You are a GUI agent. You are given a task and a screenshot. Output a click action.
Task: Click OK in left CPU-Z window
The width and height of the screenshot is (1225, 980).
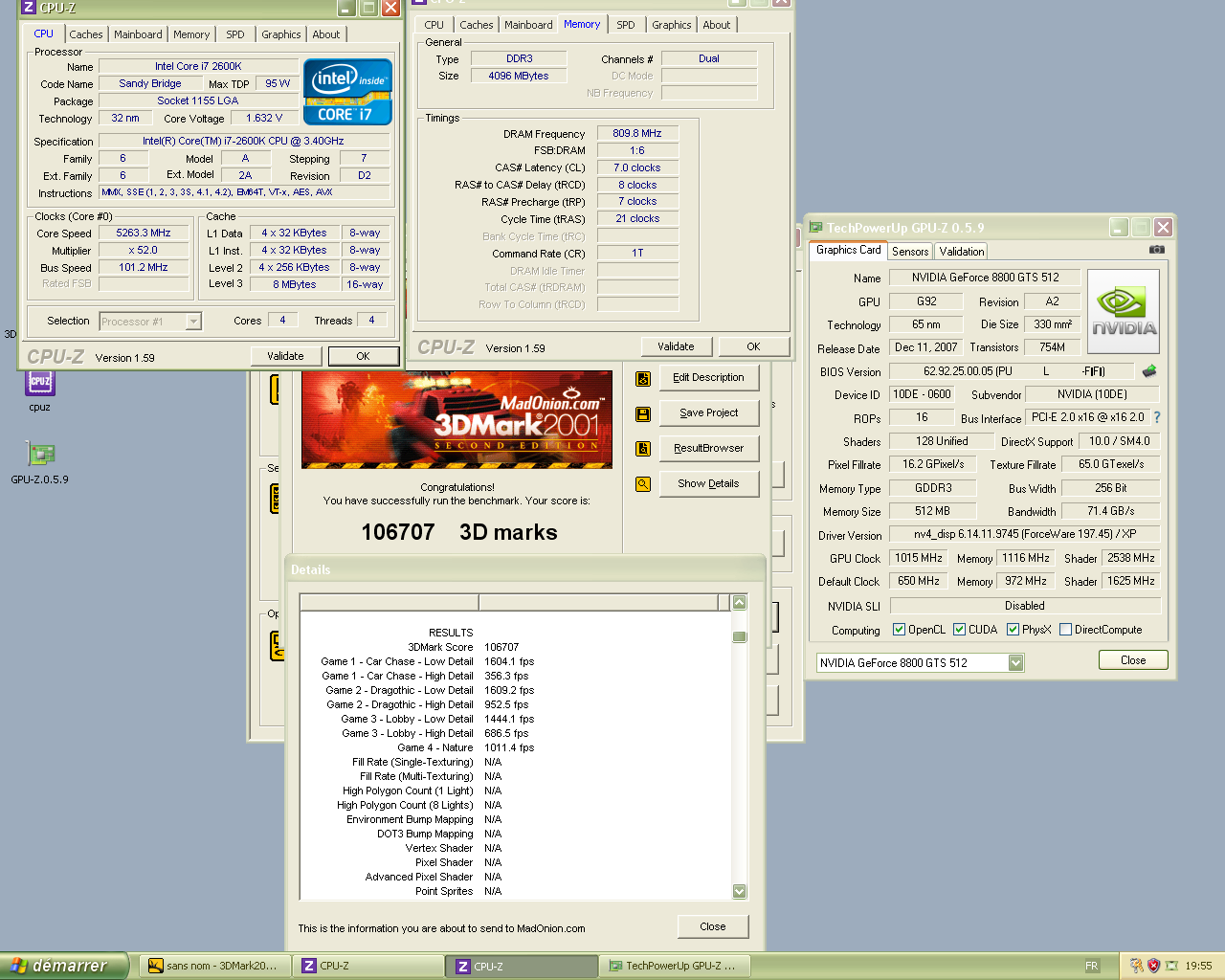[x=363, y=356]
